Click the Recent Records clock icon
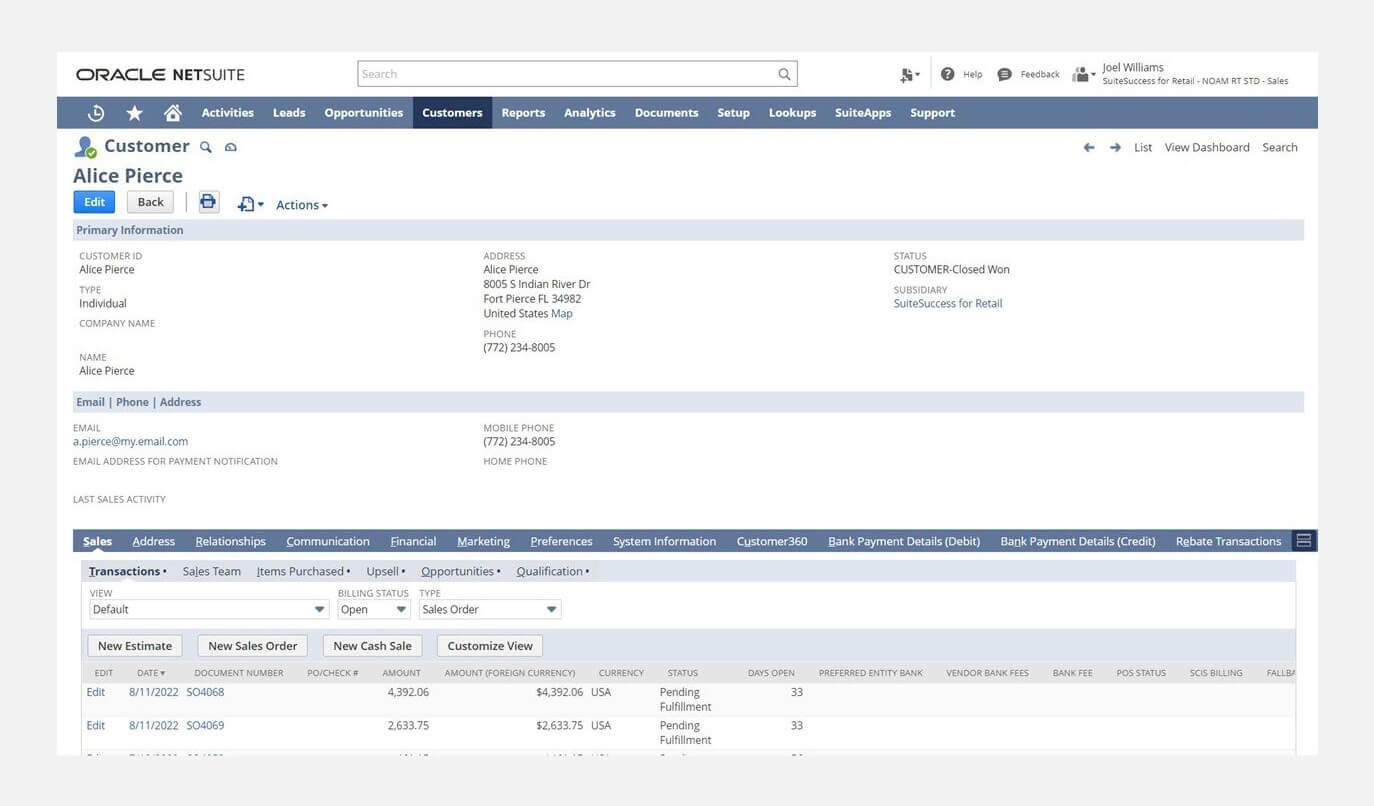This screenshot has height=806, width=1374. point(97,113)
